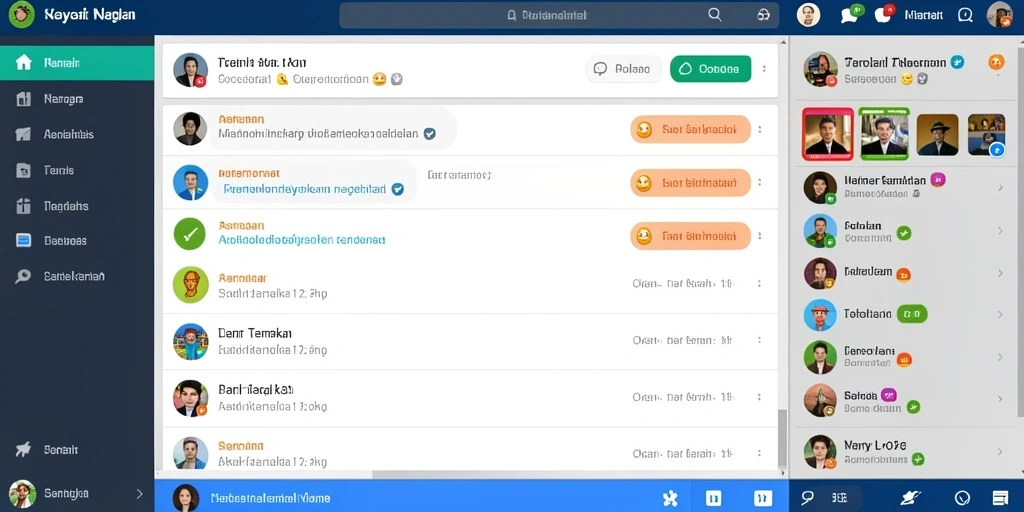Click the pinwheel icon in the blue bottom bar
Image resolution: width=1024 pixels, height=512 pixels.
(x=669, y=498)
